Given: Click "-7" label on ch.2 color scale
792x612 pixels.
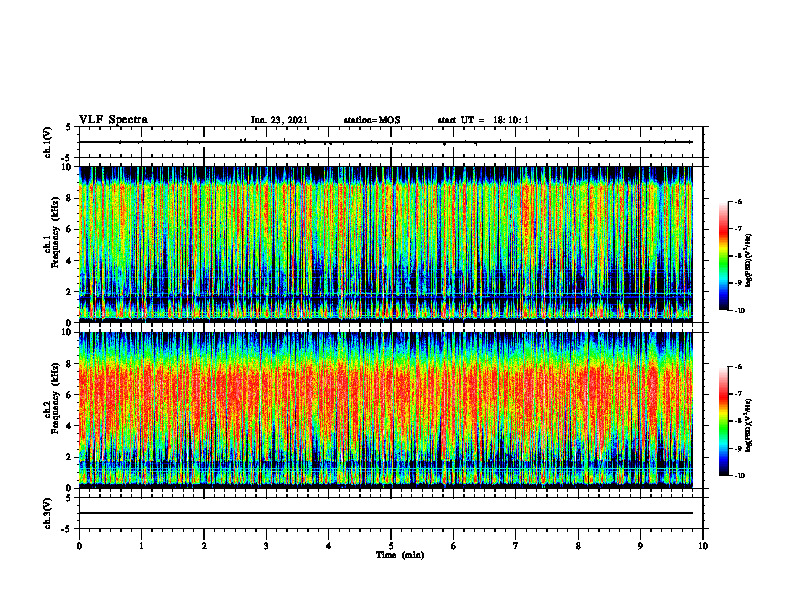Looking at the screenshot, I should (738, 394).
